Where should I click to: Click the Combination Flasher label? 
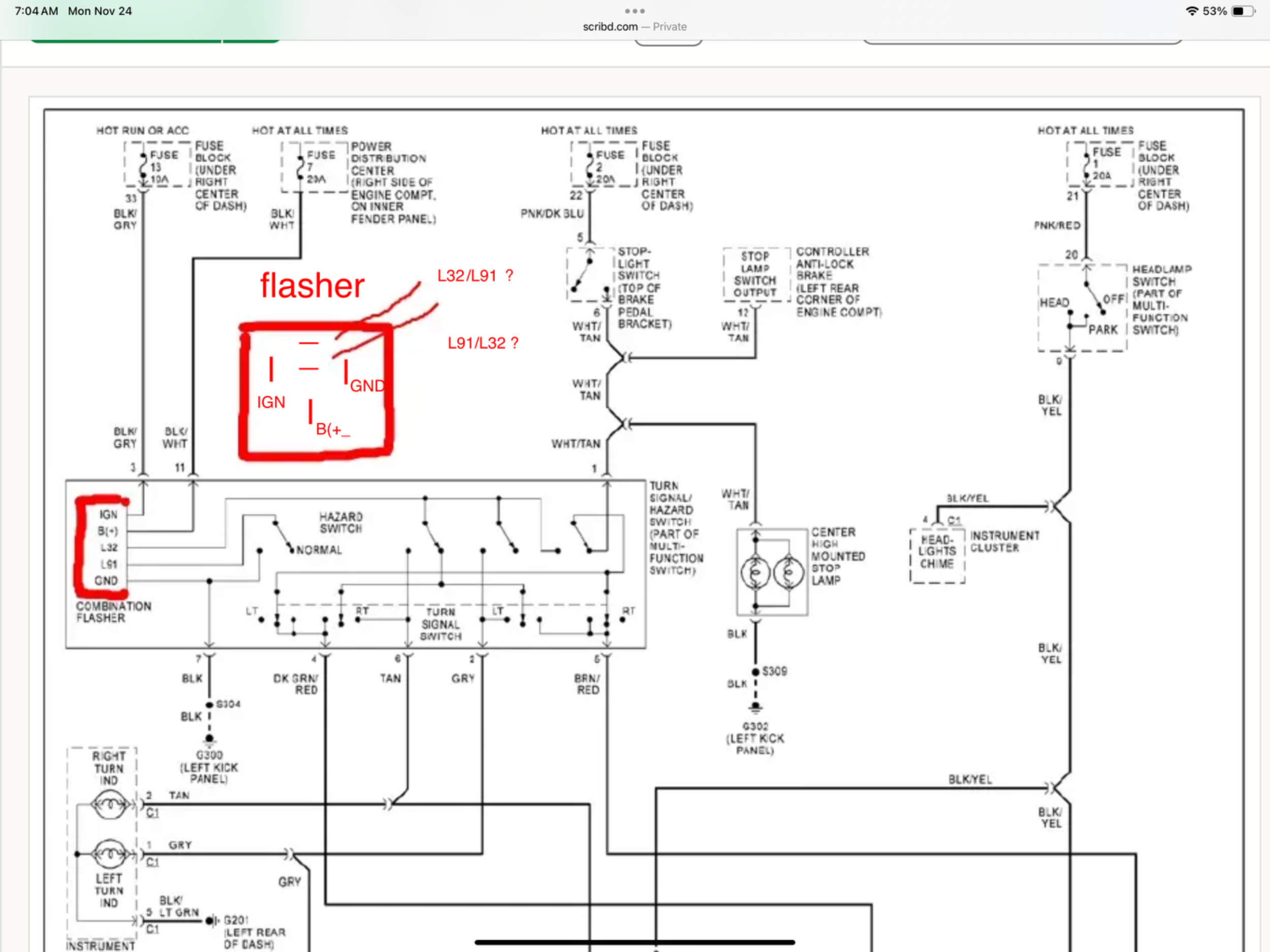coord(113,612)
